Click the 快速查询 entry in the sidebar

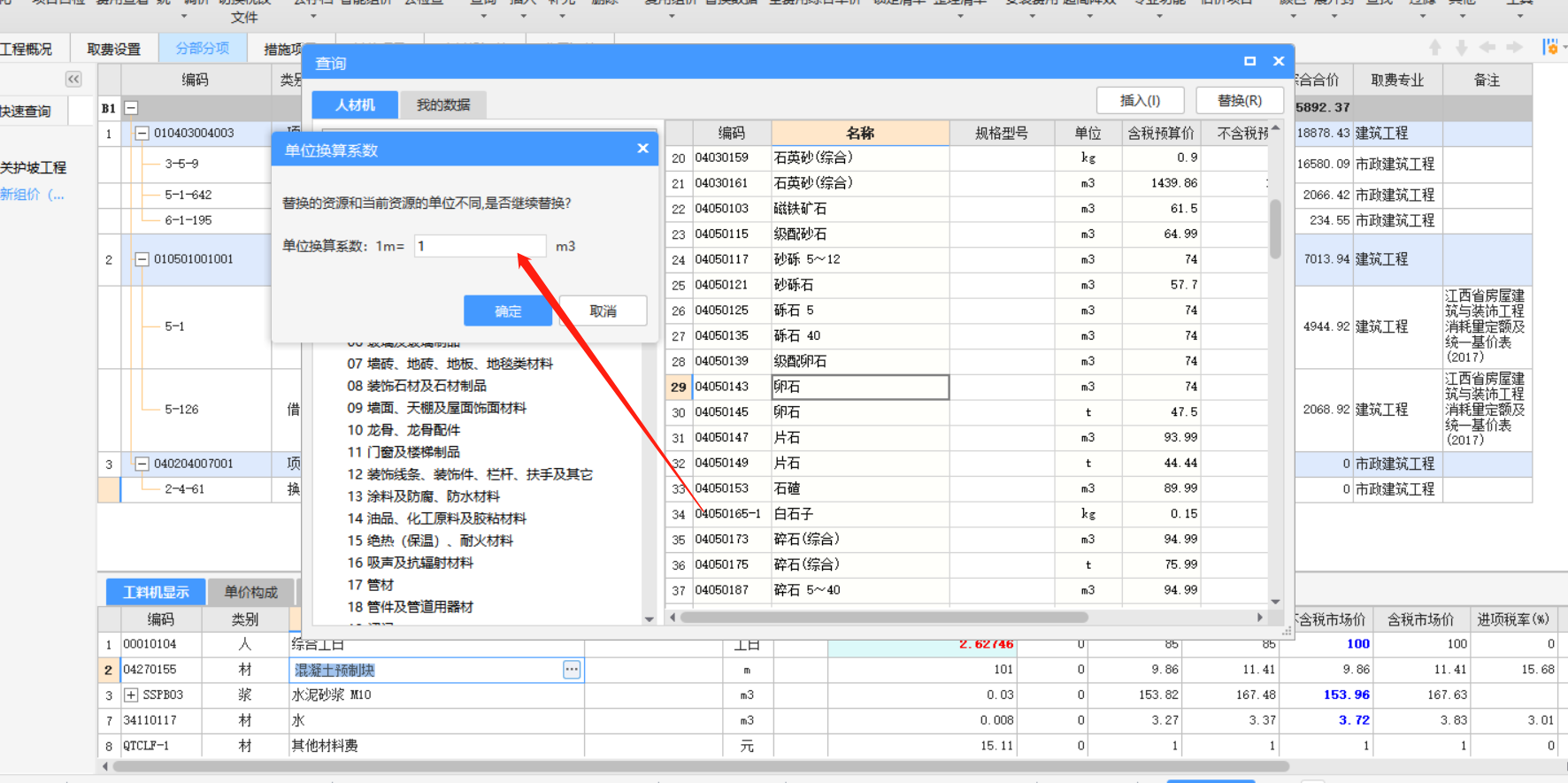(x=26, y=111)
